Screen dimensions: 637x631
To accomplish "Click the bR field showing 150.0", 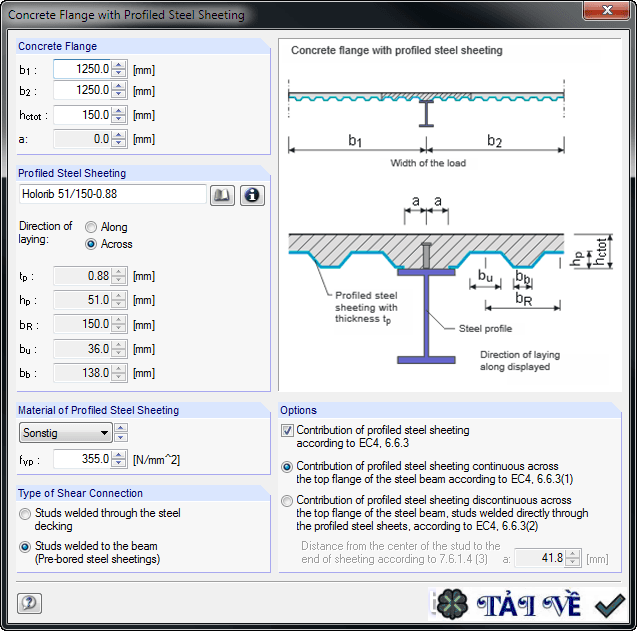I will (82, 325).
